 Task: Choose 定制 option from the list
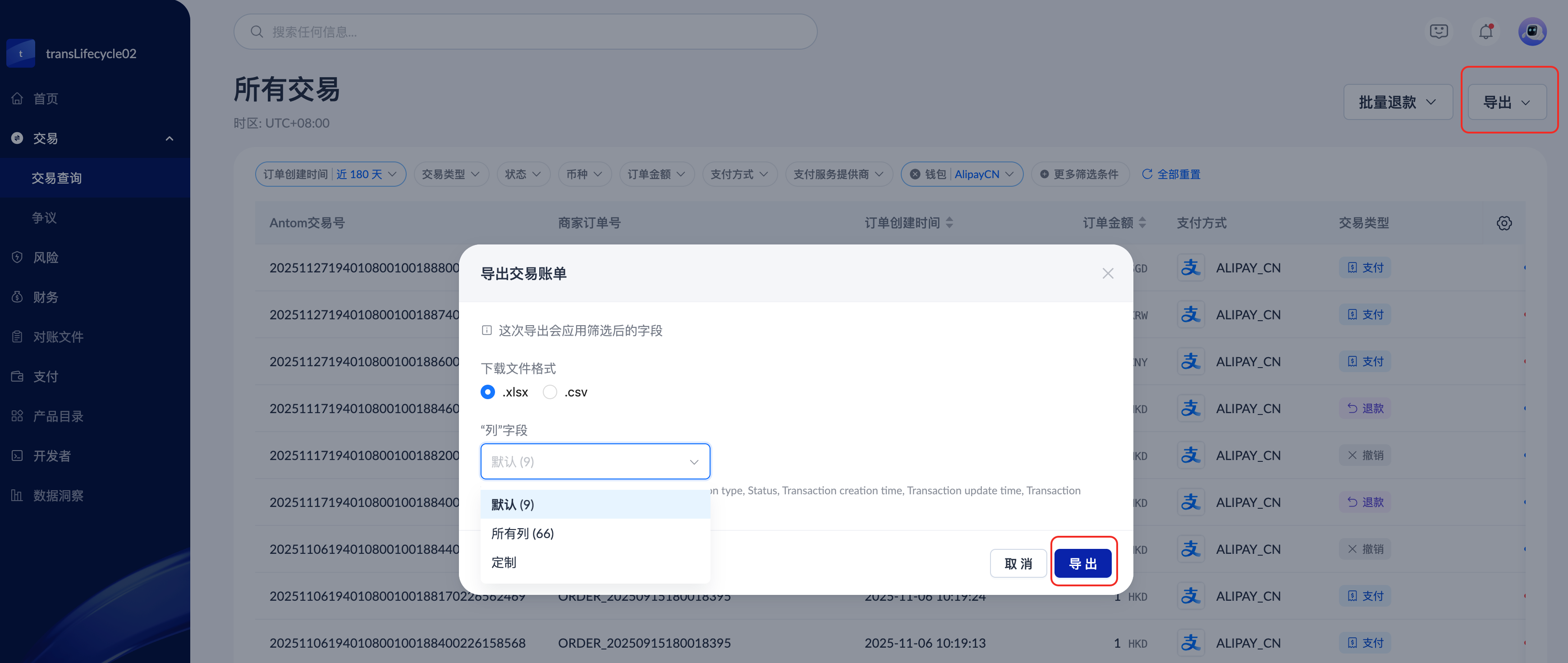coord(504,562)
